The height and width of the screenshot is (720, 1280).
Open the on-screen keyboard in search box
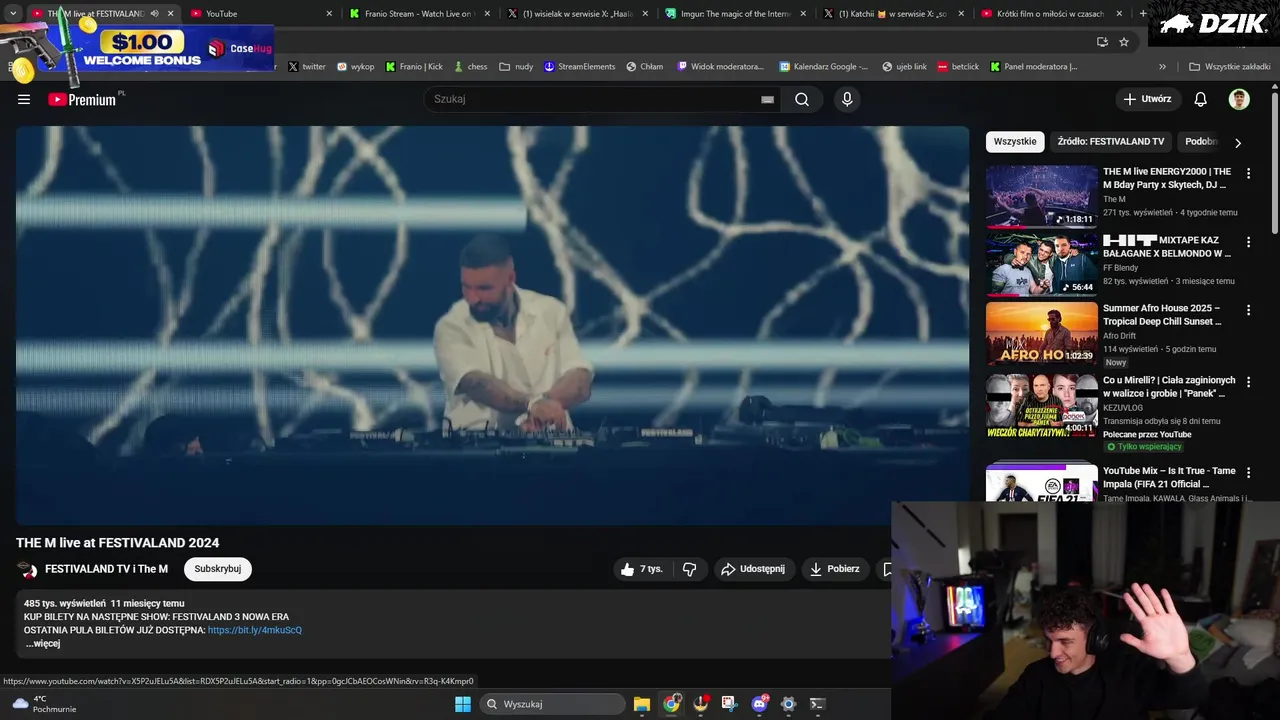pyautogui.click(x=767, y=99)
